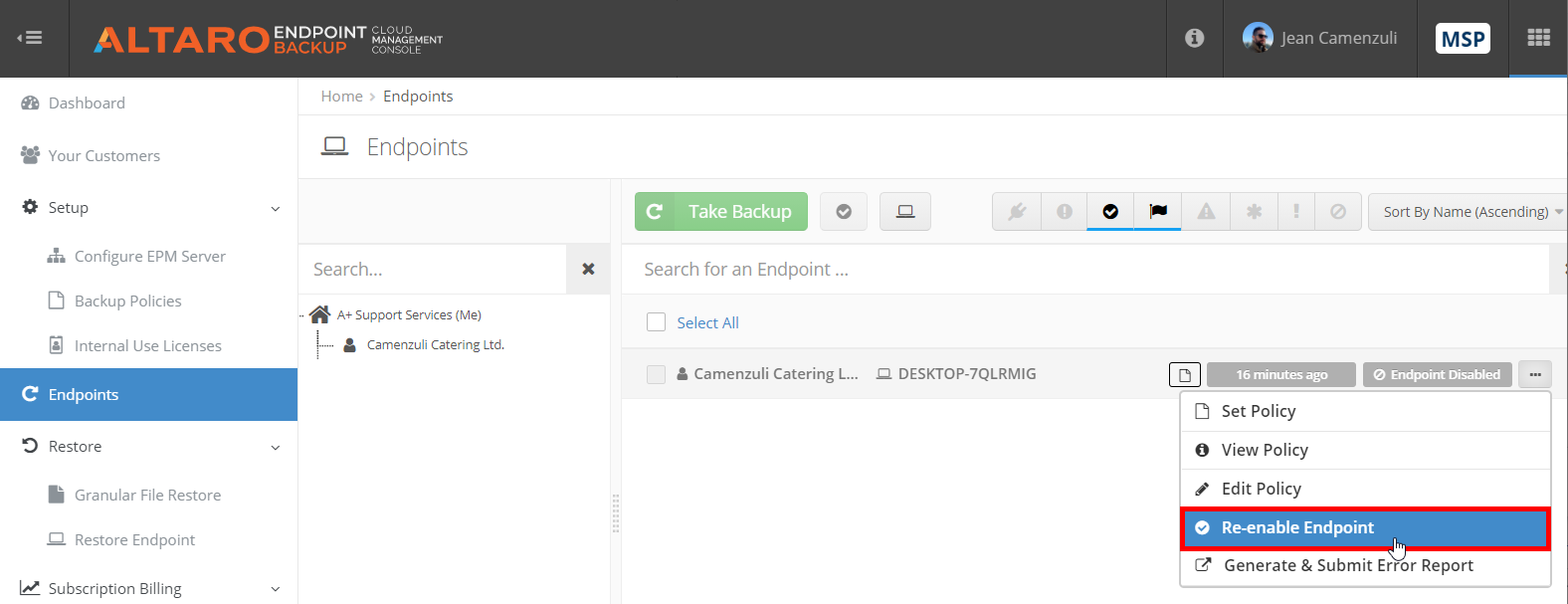
Task: Tick the DESKTOP-7QLRMIG row checkbox
Action: click(656, 374)
